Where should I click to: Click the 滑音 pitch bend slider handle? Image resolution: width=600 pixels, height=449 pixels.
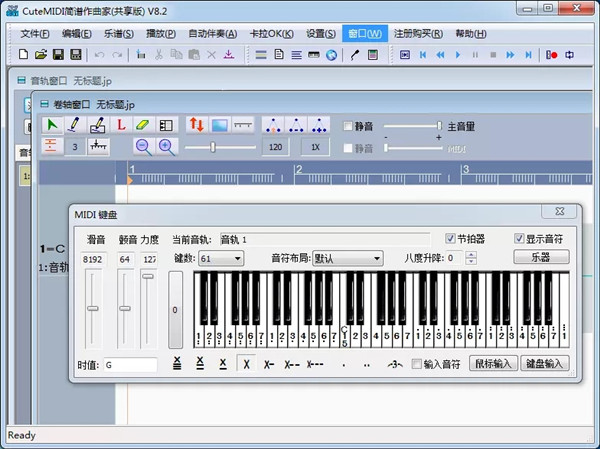[x=93, y=308]
